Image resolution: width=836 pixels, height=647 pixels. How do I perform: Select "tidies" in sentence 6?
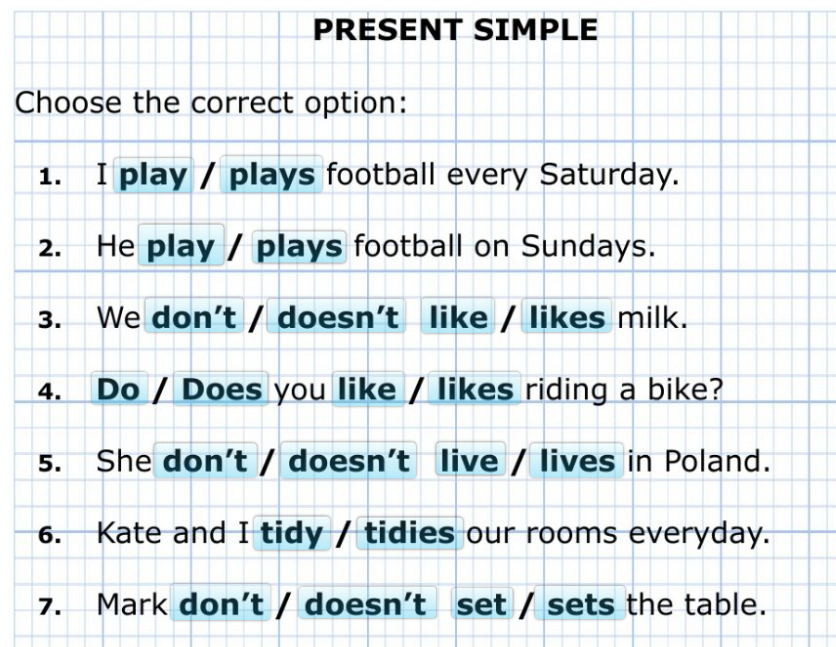point(409,534)
